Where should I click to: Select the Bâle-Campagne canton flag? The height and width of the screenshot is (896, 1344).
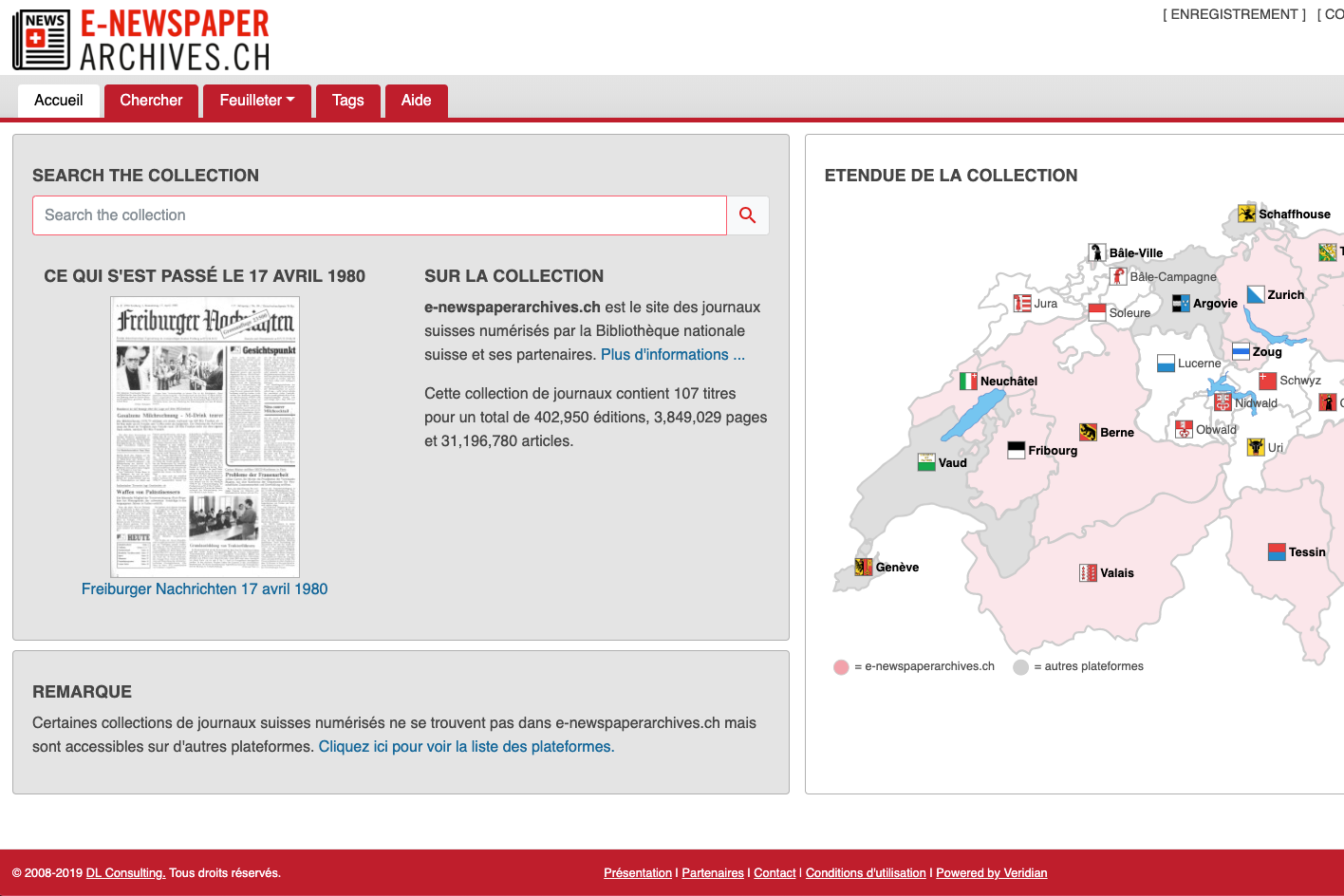coord(1118,276)
